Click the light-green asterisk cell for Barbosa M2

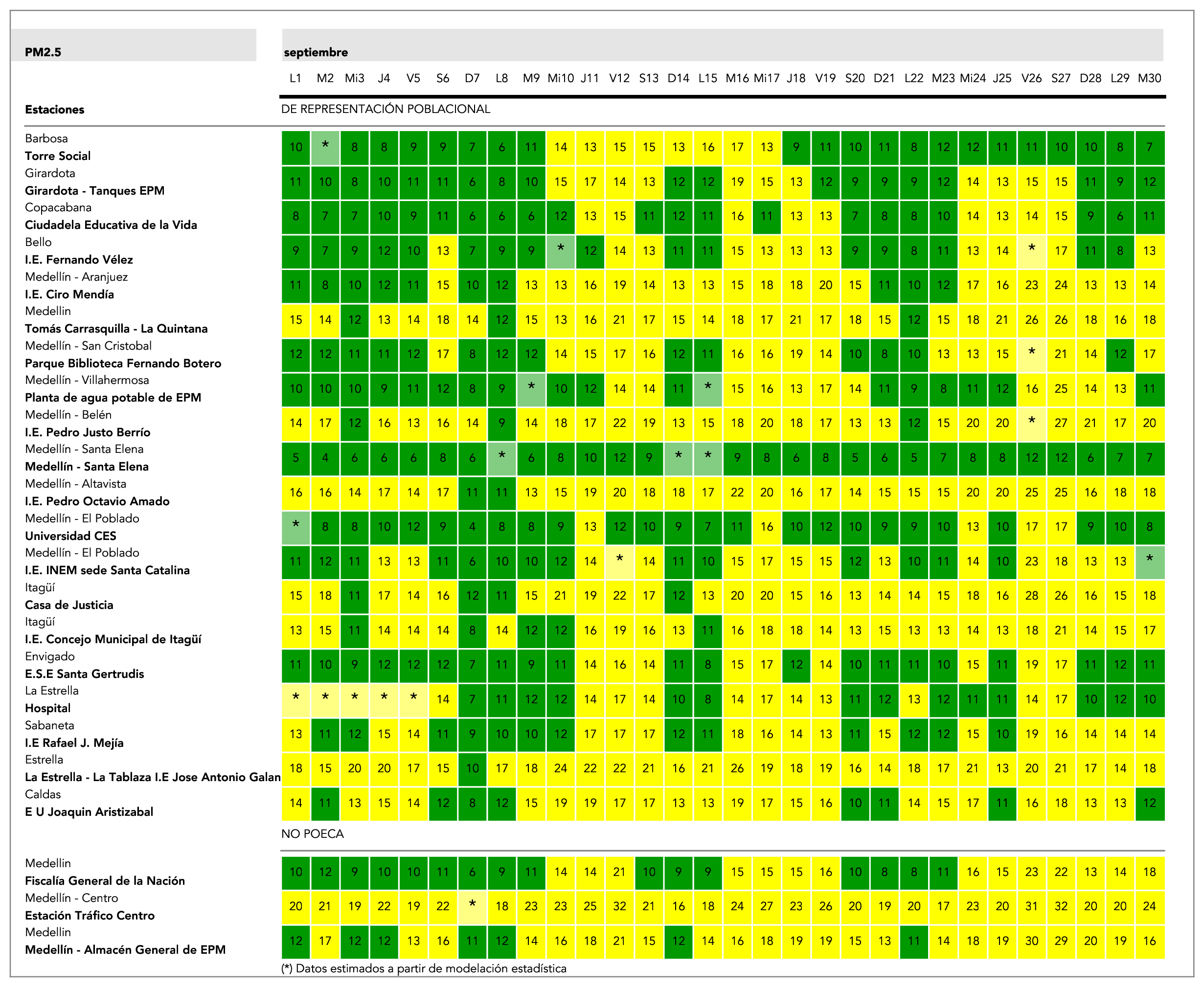(x=325, y=147)
